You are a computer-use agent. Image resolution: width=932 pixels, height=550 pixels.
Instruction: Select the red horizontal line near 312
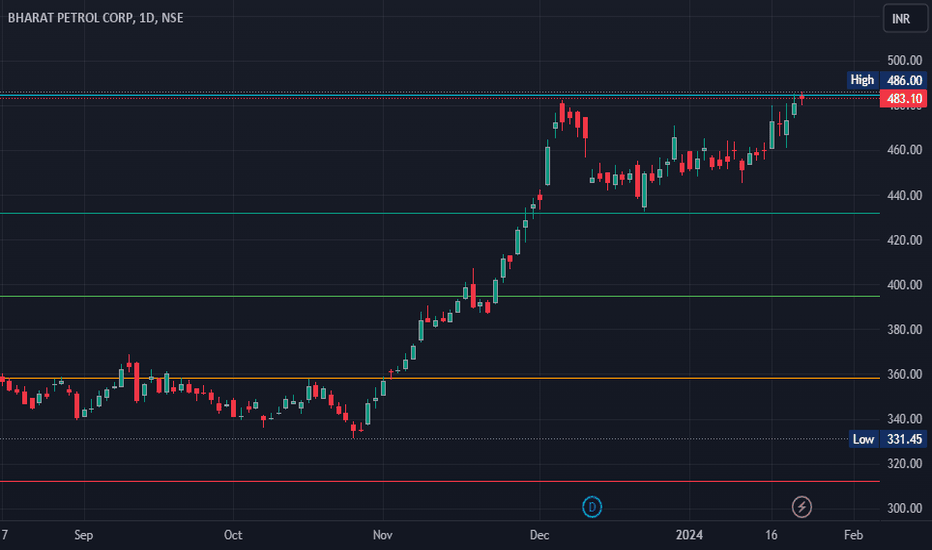pyautogui.click(x=440, y=482)
